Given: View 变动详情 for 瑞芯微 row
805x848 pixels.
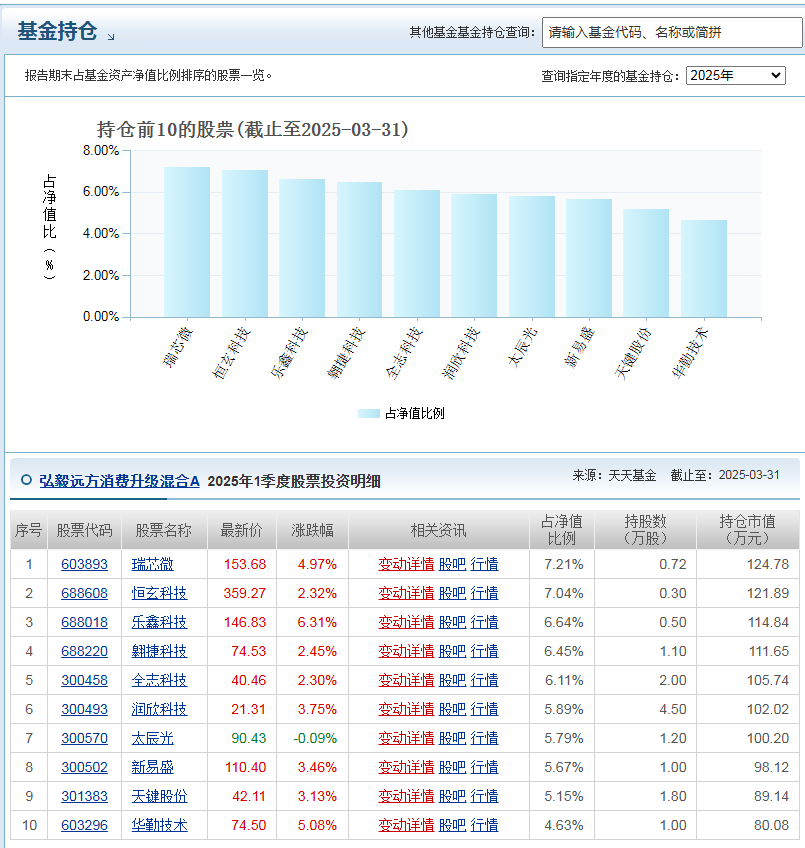Looking at the screenshot, I should [406, 564].
